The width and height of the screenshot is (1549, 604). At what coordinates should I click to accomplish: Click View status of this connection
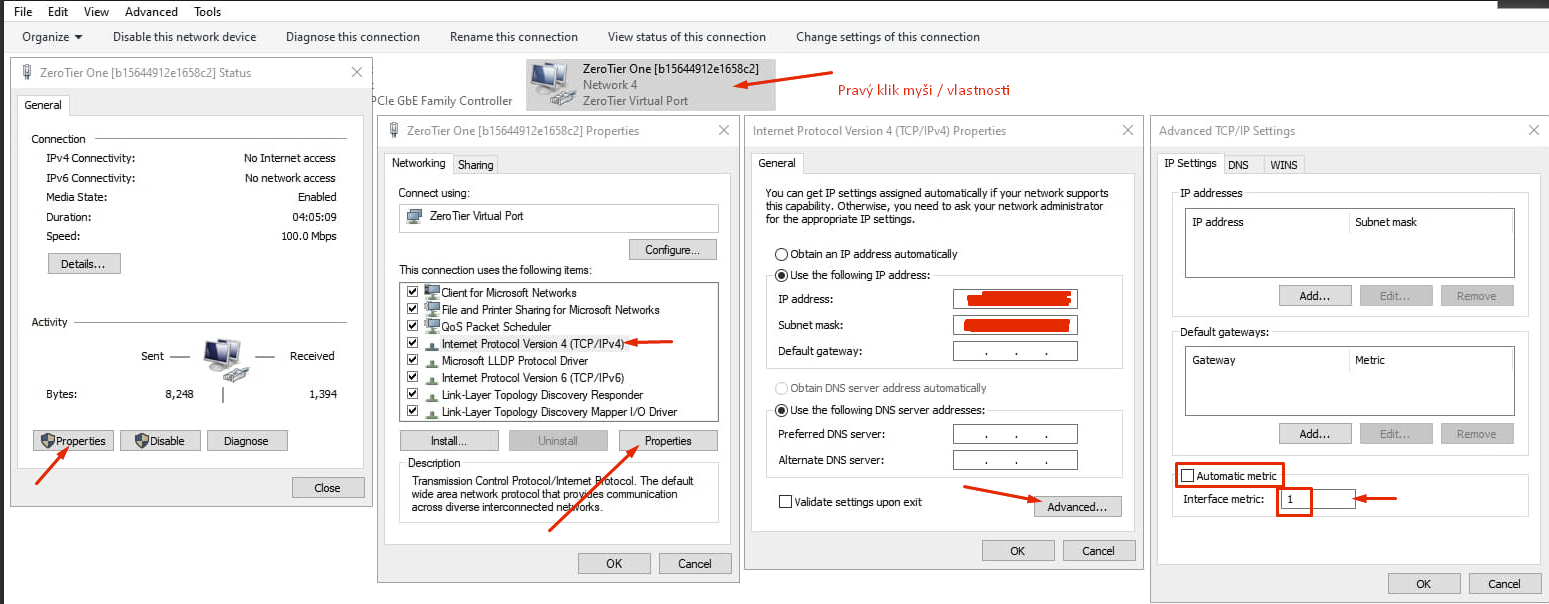(687, 37)
